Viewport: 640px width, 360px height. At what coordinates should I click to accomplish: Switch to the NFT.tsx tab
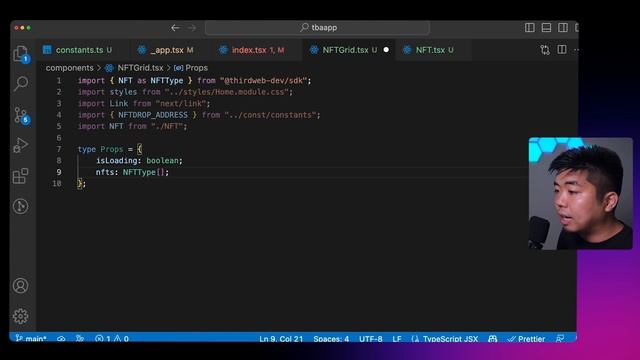[x=434, y=50]
